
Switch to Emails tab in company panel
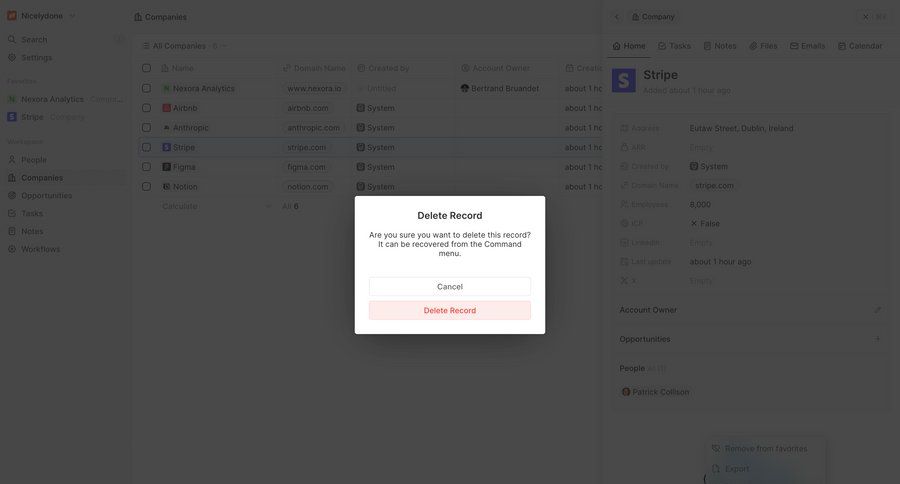808,46
